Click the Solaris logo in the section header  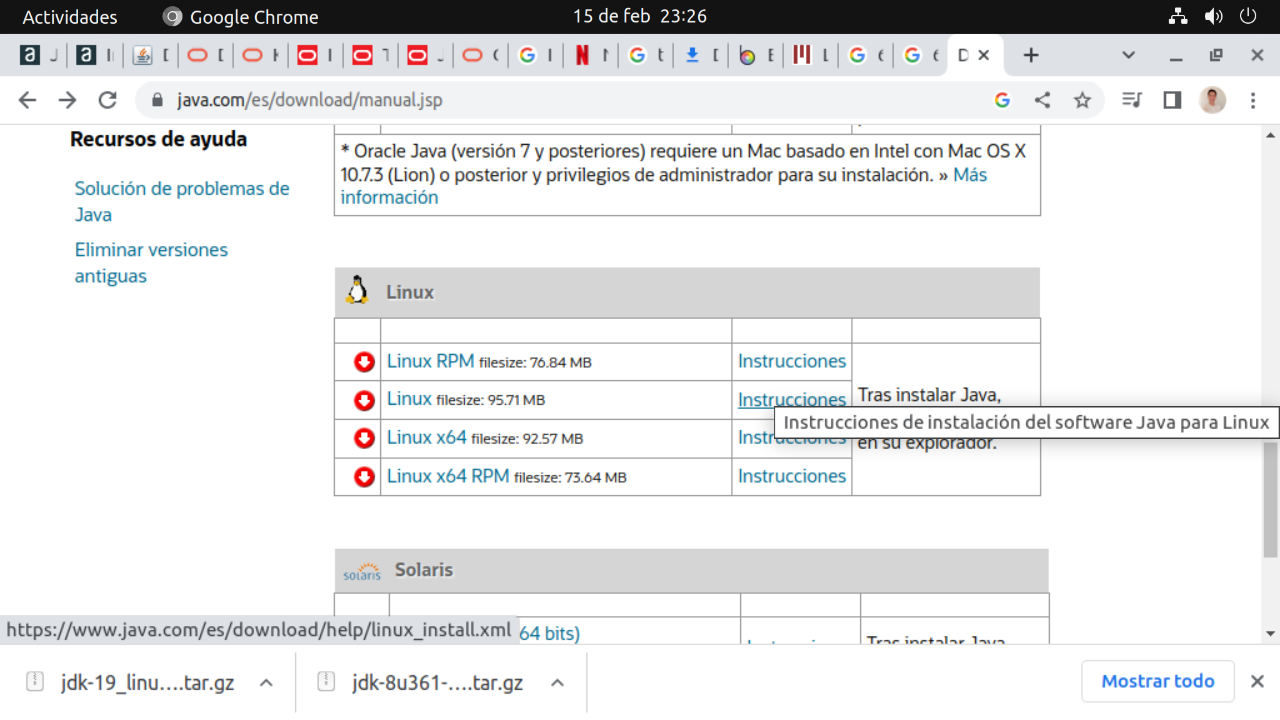click(x=362, y=571)
